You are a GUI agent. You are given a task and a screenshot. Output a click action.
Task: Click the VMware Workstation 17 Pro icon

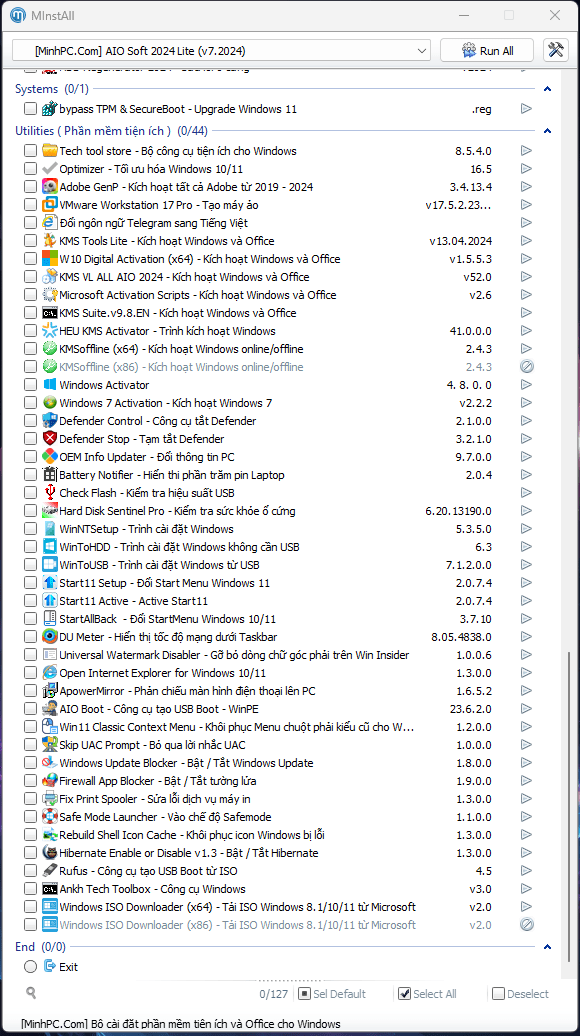(x=50, y=205)
